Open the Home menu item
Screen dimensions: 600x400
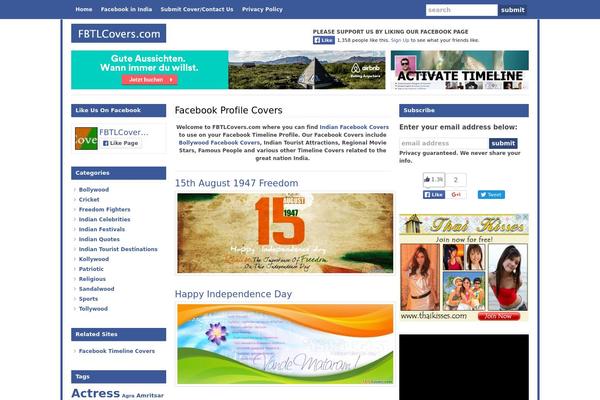pos(83,9)
